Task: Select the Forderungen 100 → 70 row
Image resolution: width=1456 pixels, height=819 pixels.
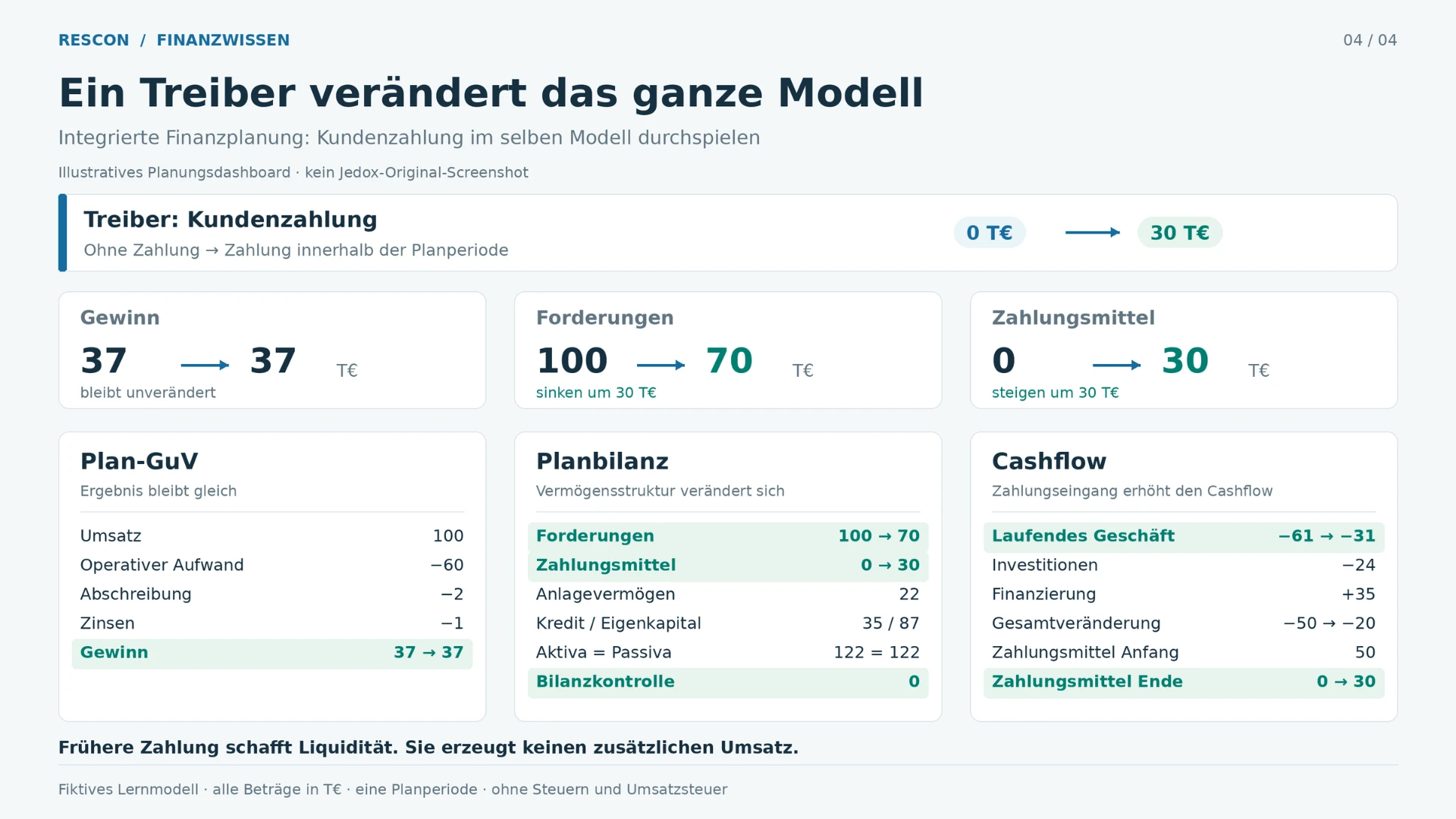Action: point(728,536)
